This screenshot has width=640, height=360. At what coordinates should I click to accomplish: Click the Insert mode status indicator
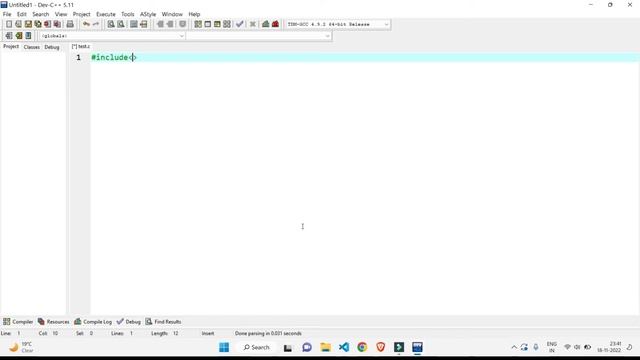pyautogui.click(x=208, y=333)
